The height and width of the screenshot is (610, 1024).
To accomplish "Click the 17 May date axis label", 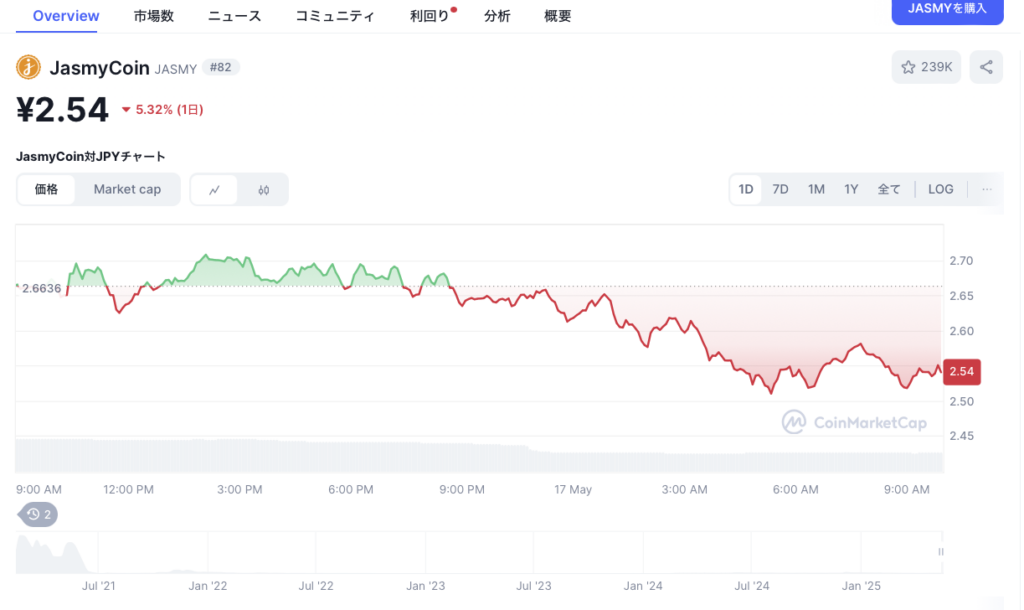I will (x=573, y=490).
